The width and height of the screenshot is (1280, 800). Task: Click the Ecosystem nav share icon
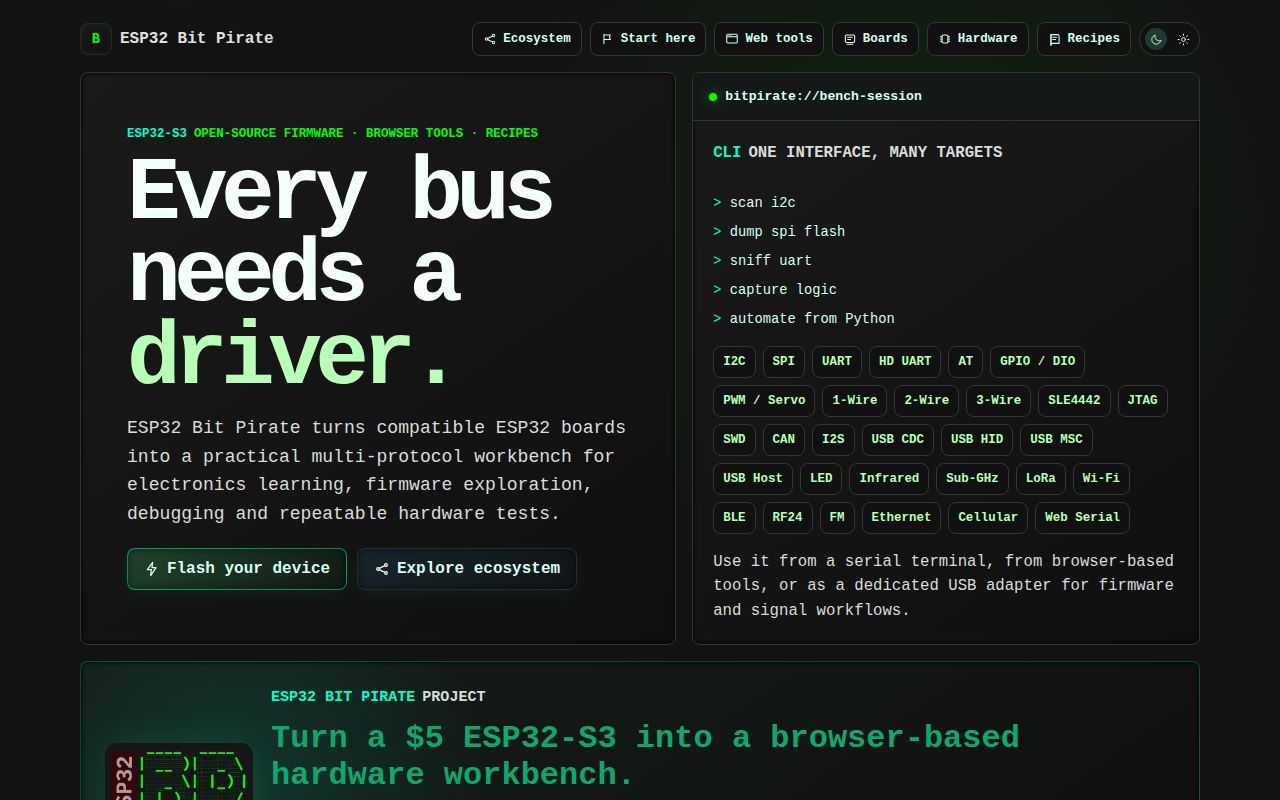point(490,39)
